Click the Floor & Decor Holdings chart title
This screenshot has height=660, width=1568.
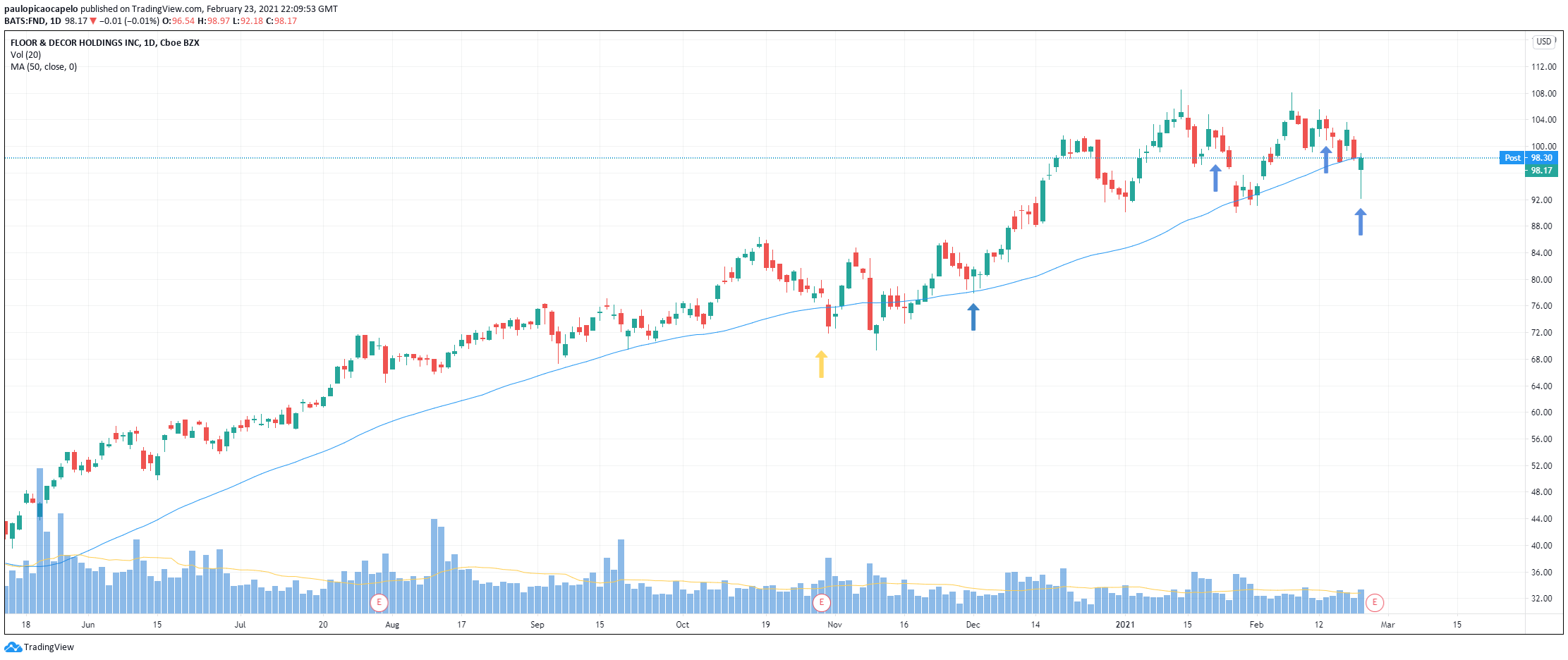point(105,43)
